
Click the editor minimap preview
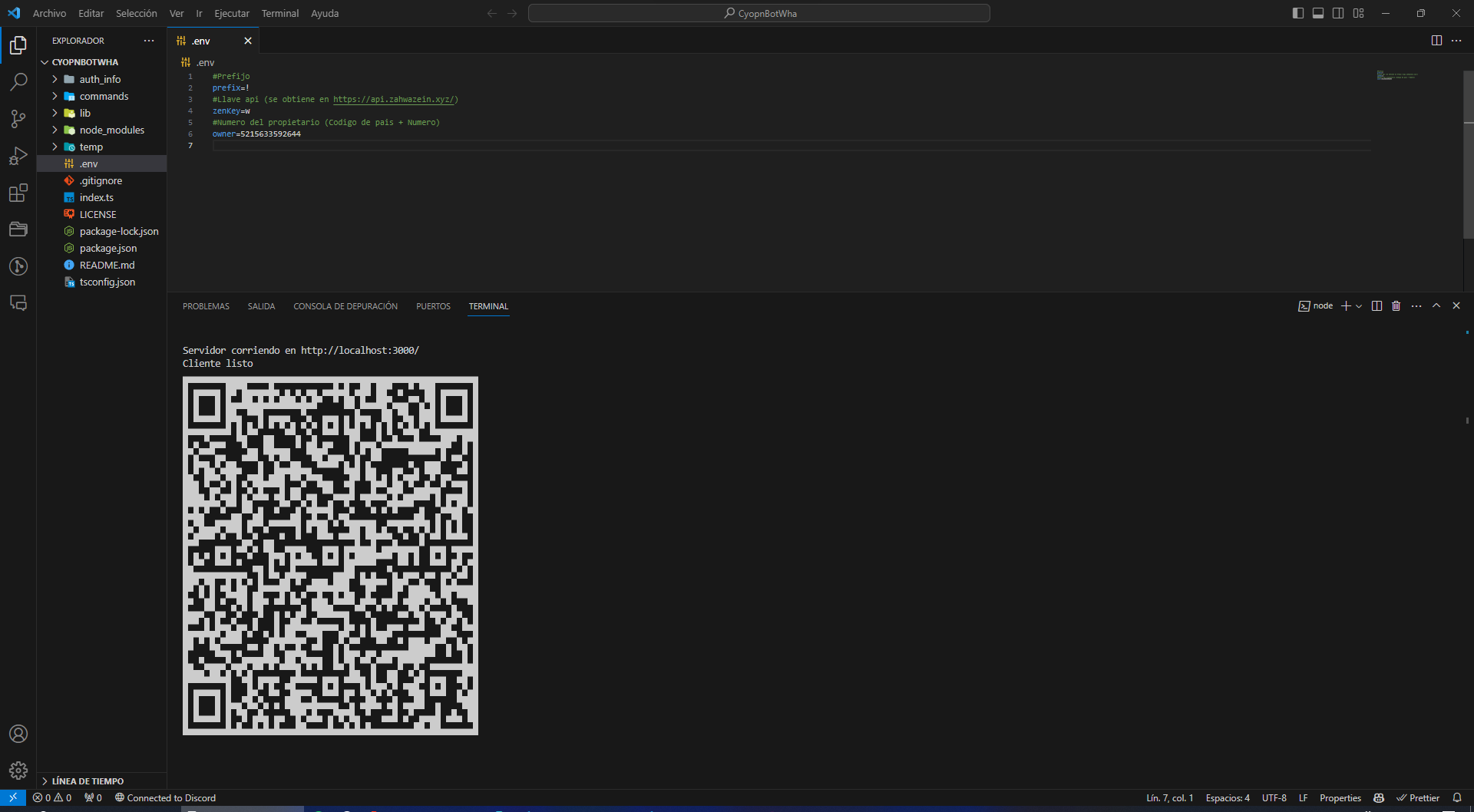coord(1397,76)
